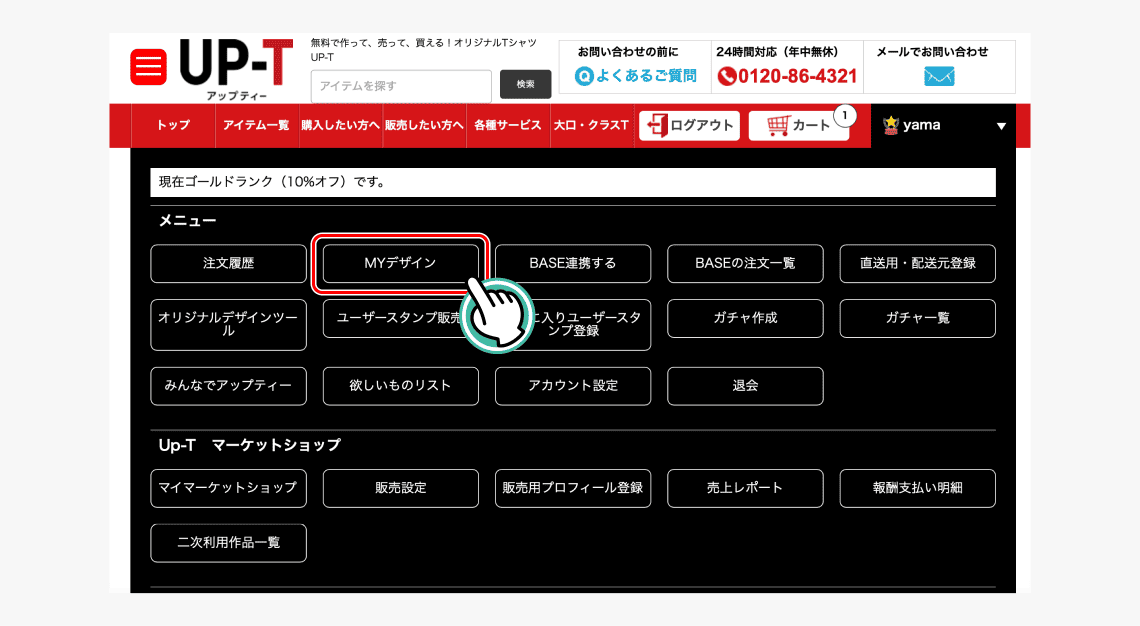
Task: Open the 各種サービス nav menu
Action: [x=508, y=126]
